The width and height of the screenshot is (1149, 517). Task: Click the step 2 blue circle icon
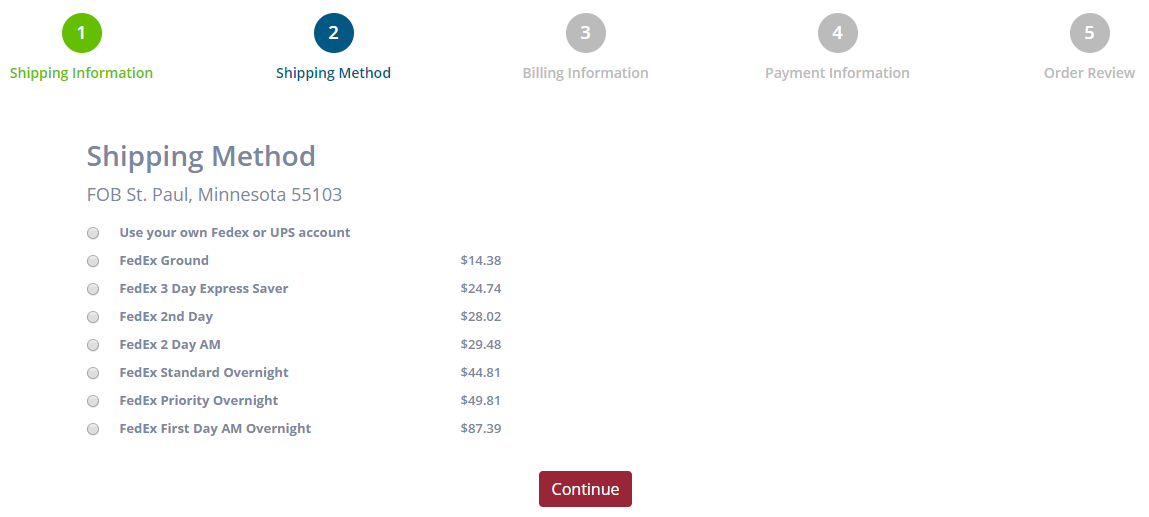[x=333, y=33]
